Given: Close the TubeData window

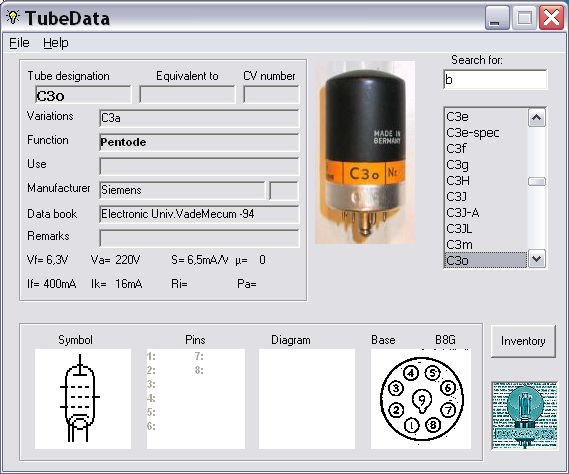Looking at the screenshot, I should [x=552, y=17].
